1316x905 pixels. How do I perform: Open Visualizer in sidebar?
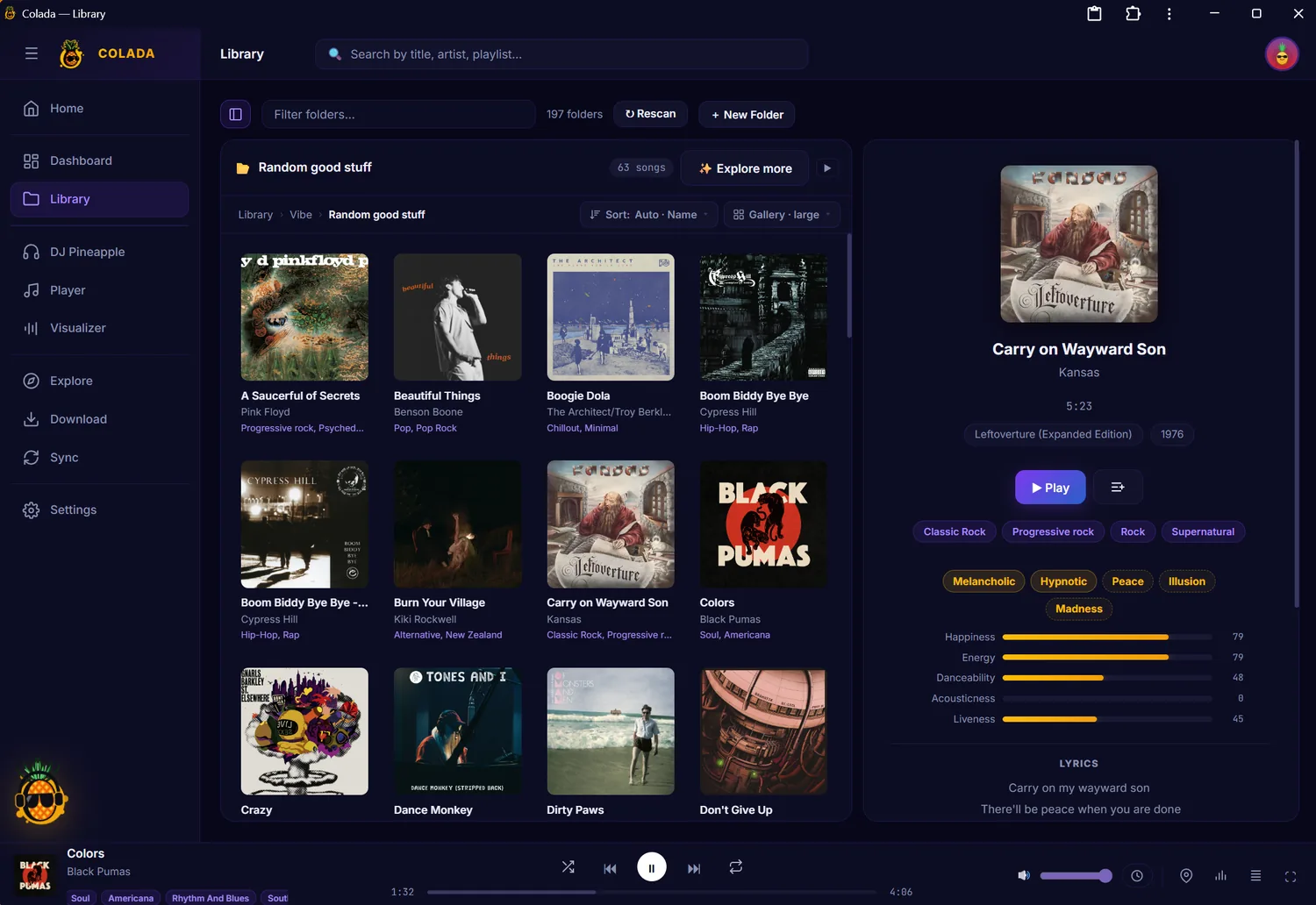[100, 328]
